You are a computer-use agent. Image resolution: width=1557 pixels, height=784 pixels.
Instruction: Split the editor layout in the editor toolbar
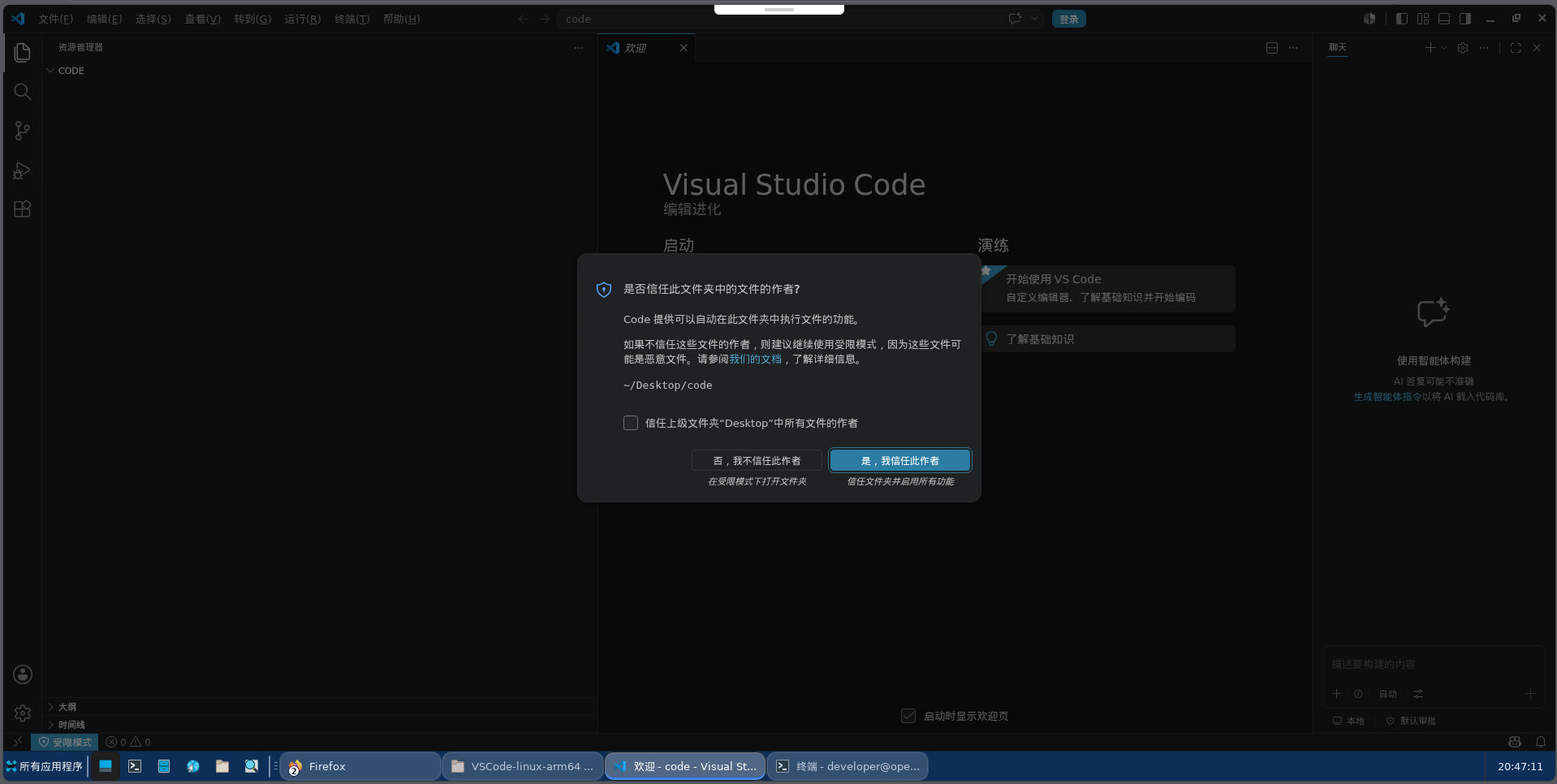(x=1272, y=48)
